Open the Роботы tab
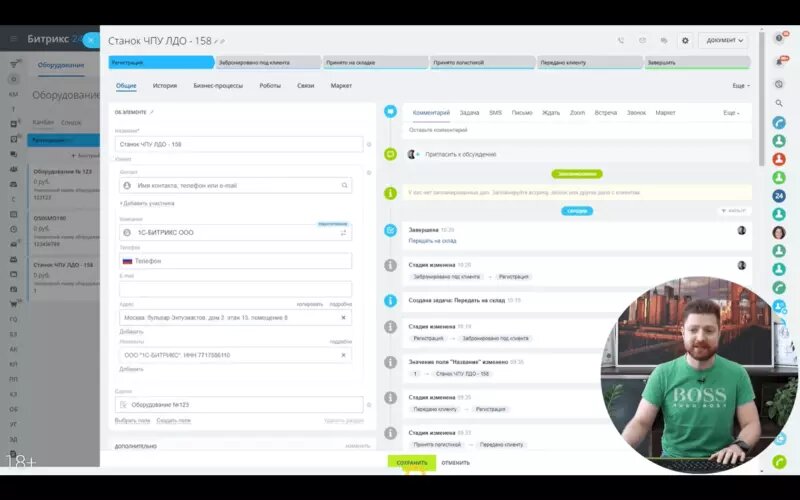Viewport: 800px width, 500px height. pos(270,86)
